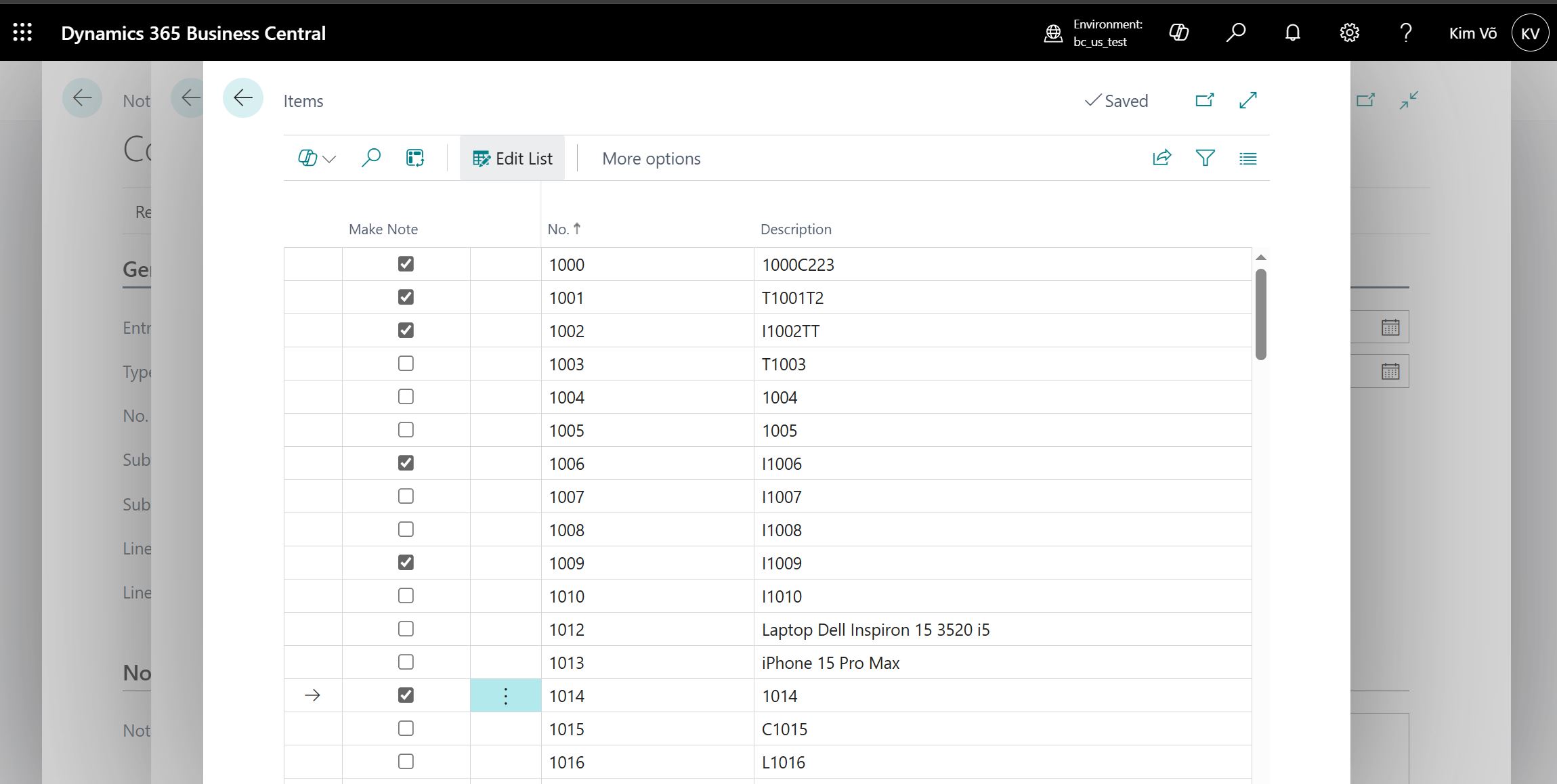
Task: Select the No. cell 1012
Action: click(647, 629)
